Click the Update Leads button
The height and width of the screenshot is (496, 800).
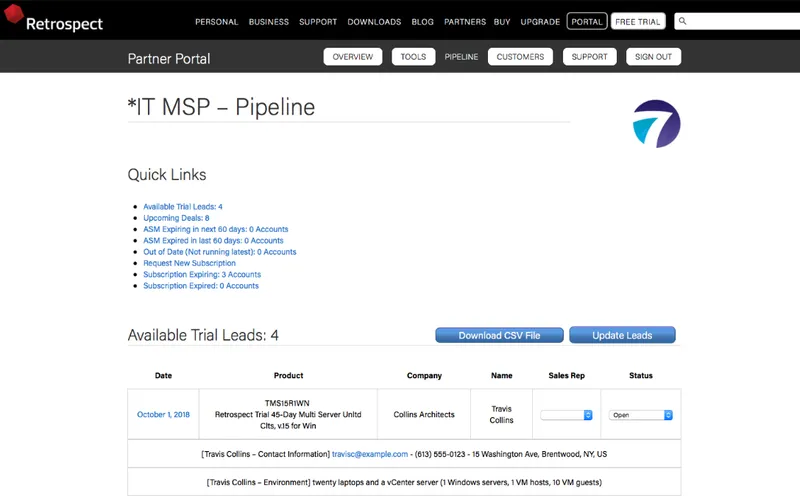622,335
